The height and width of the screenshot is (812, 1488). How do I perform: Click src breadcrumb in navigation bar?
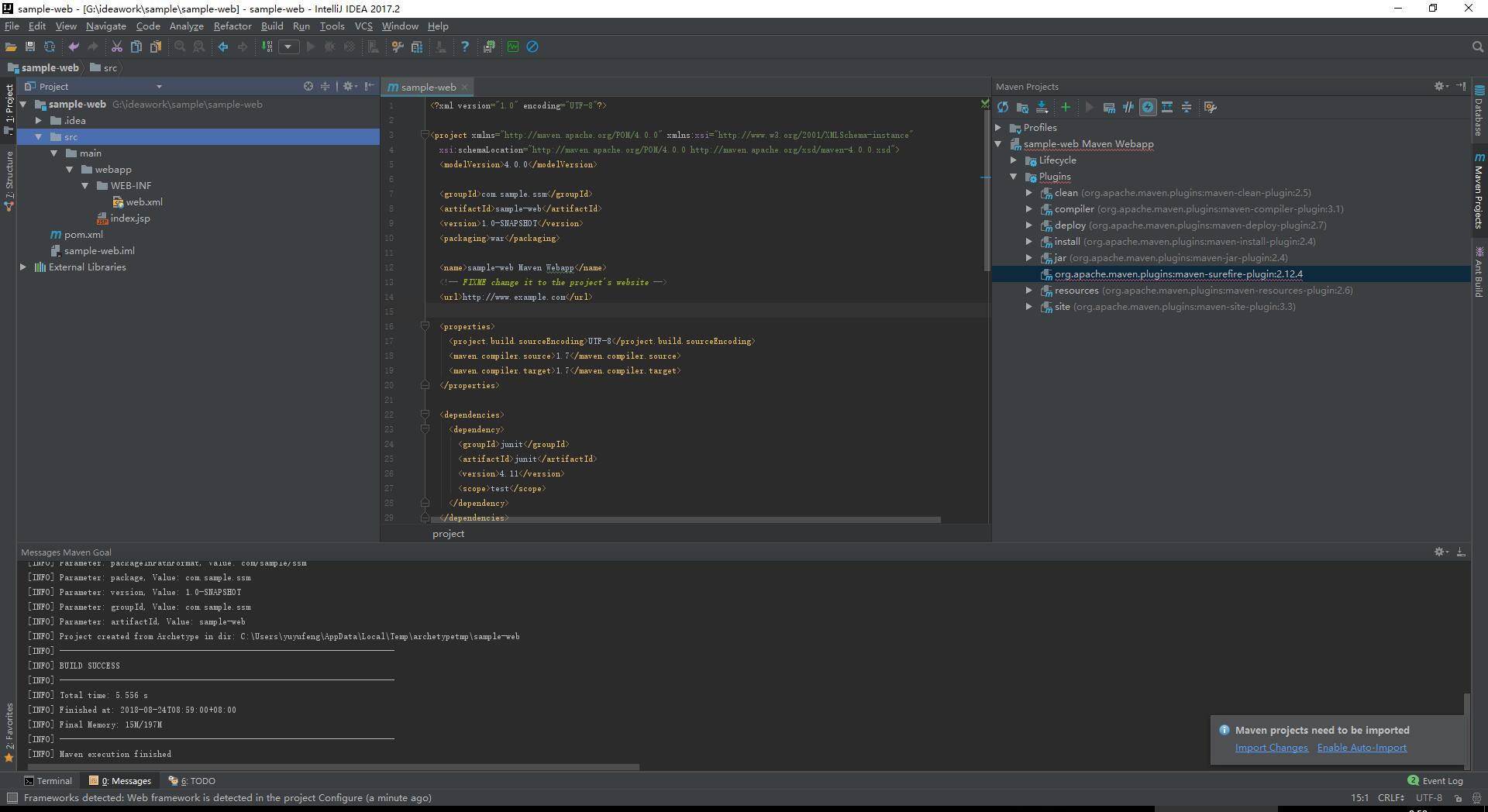104,68
